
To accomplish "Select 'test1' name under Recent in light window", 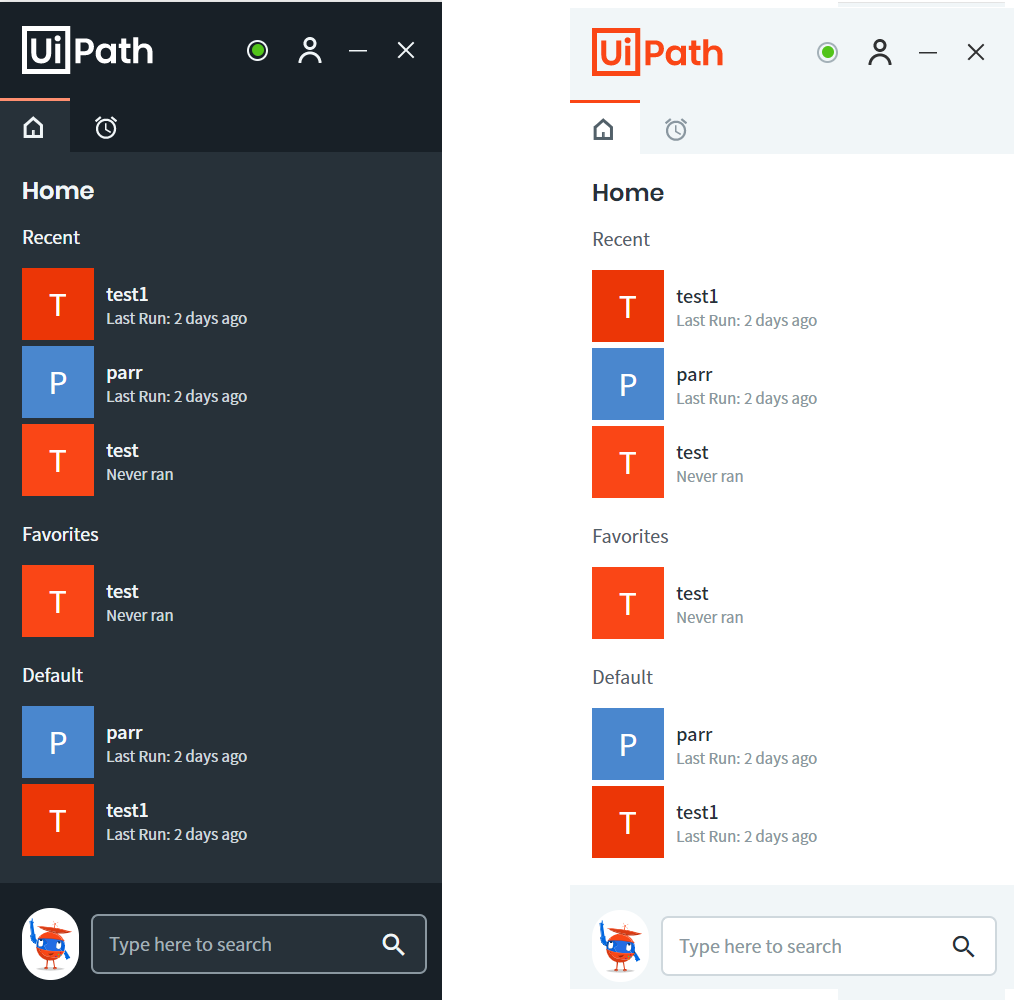I will point(697,297).
